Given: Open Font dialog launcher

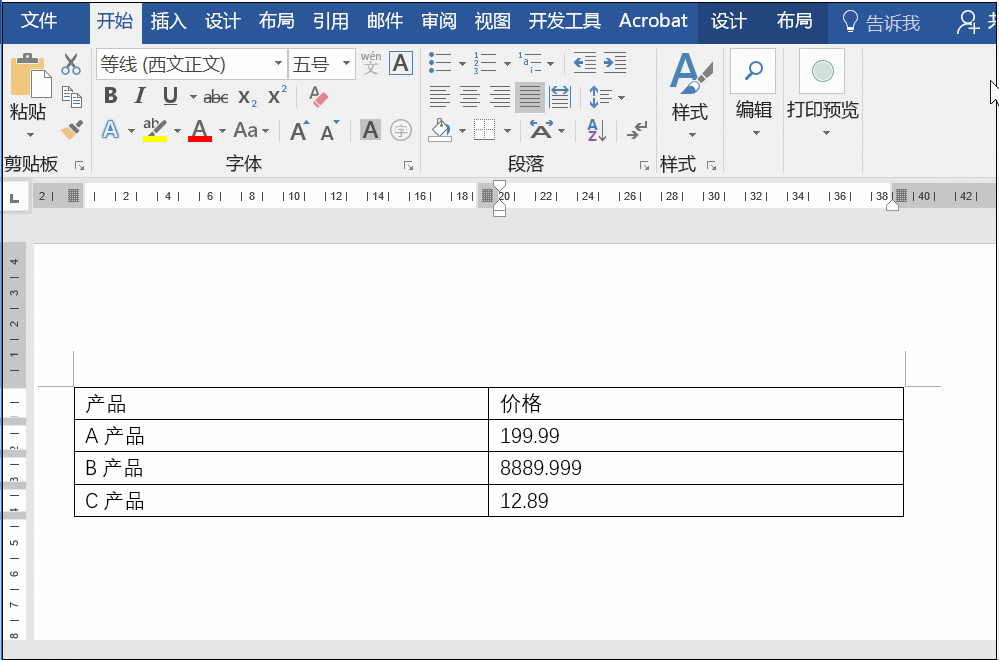Looking at the screenshot, I should click(x=408, y=166).
